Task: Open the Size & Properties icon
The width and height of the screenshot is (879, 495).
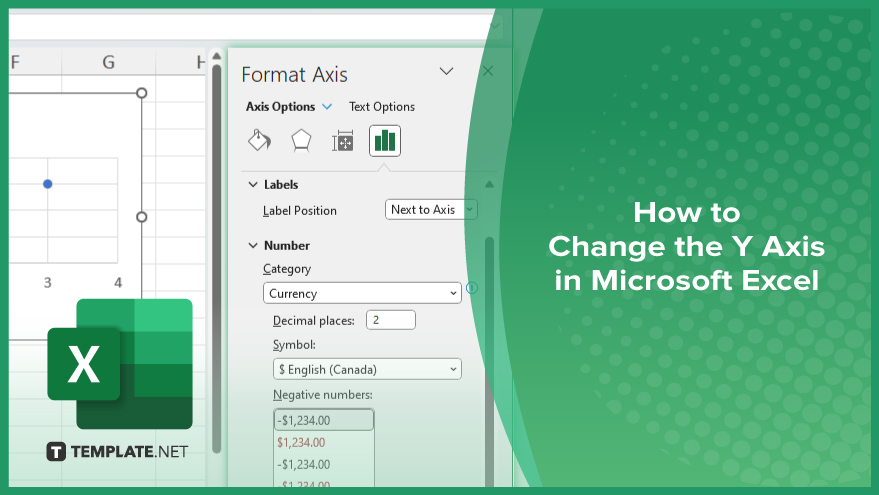Action: [343, 141]
